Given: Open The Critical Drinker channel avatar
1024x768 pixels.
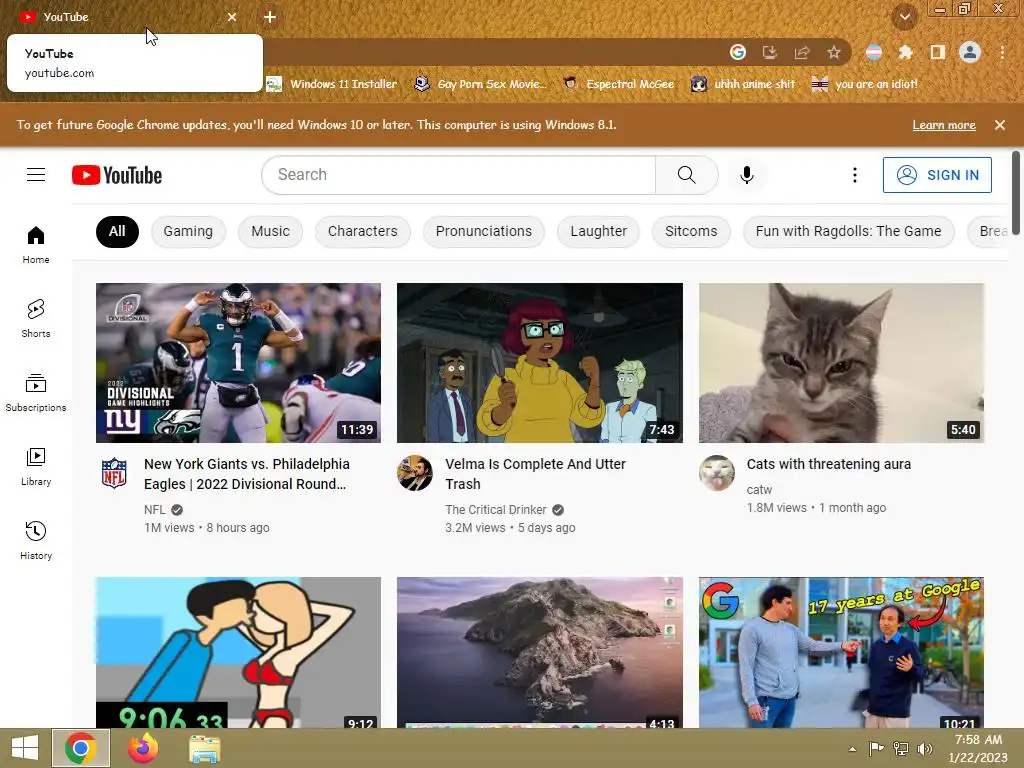Looking at the screenshot, I should pyautogui.click(x=415, y=473).
